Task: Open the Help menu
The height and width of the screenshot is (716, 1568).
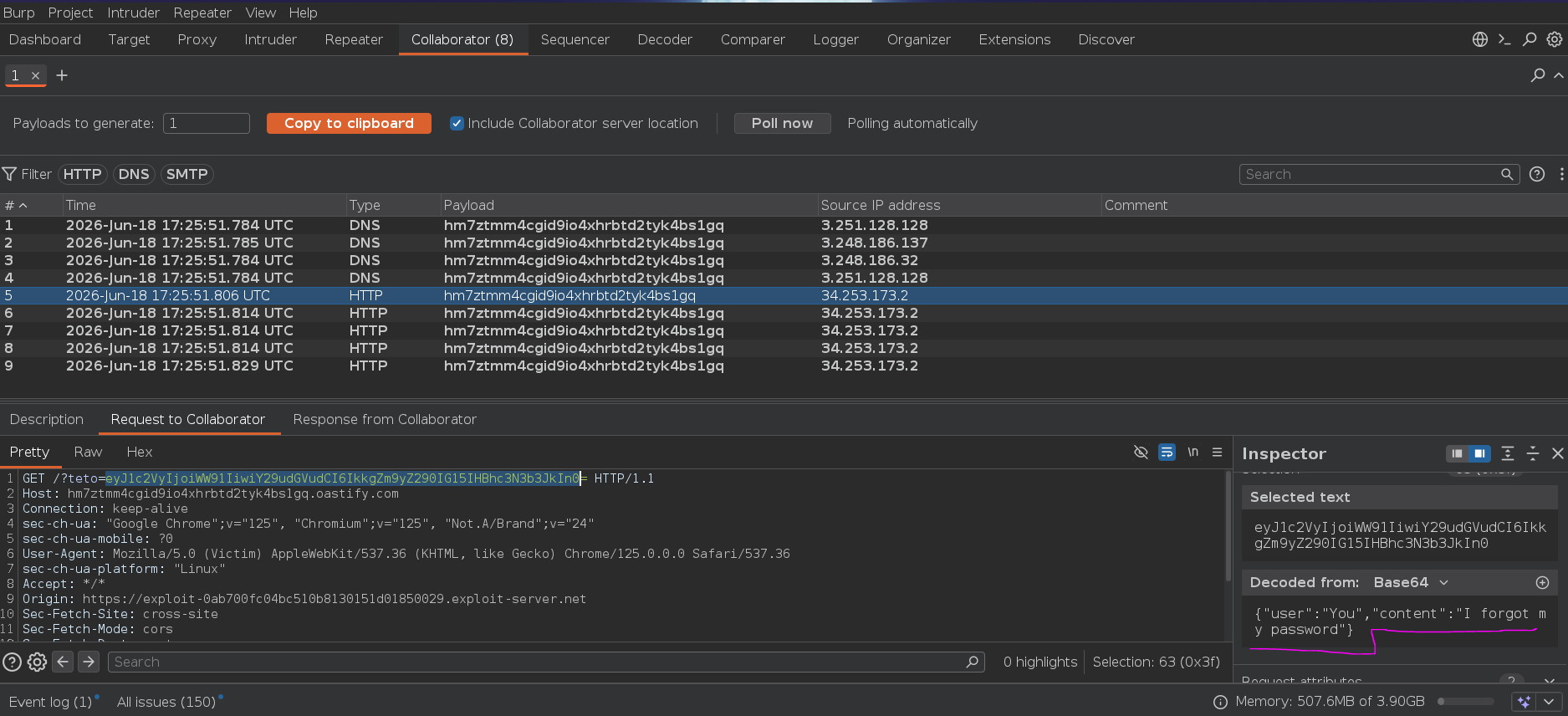Action: click(303, 13)
